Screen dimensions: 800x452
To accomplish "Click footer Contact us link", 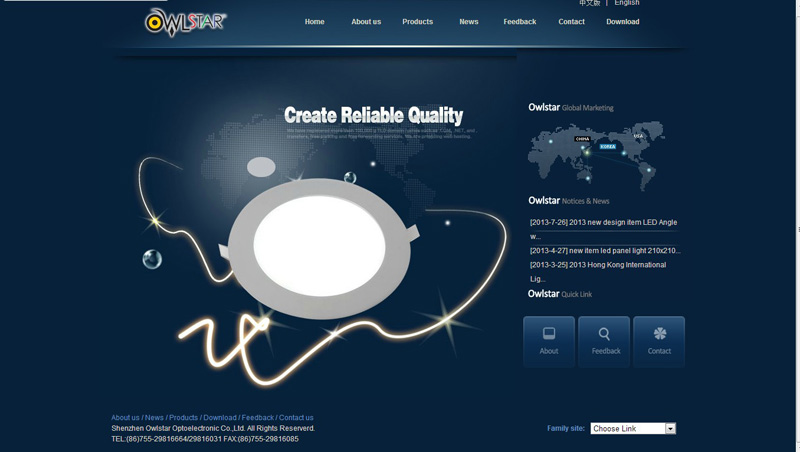I will (296, 417).
